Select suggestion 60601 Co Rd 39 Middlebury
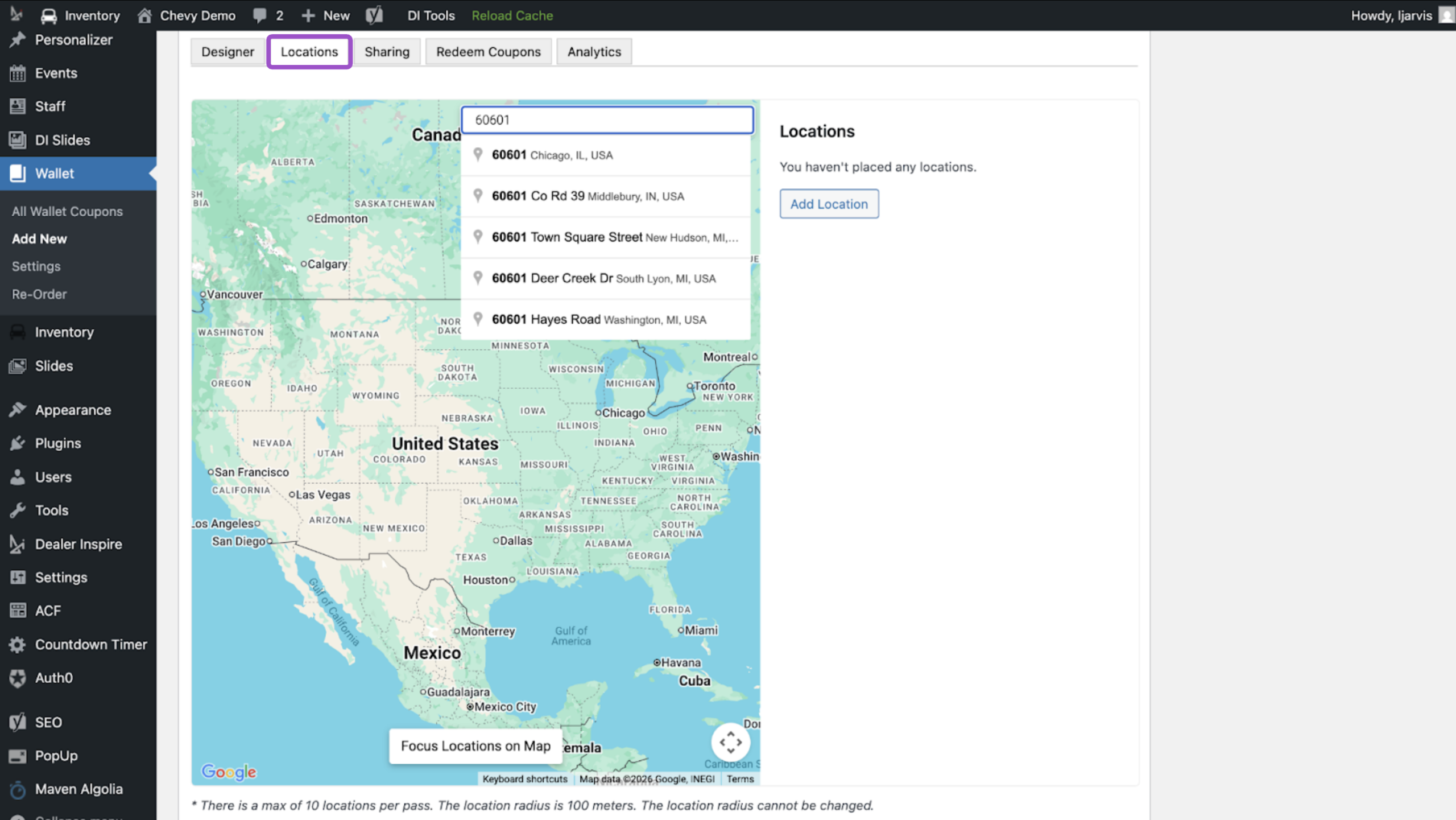 pos(606,196)
